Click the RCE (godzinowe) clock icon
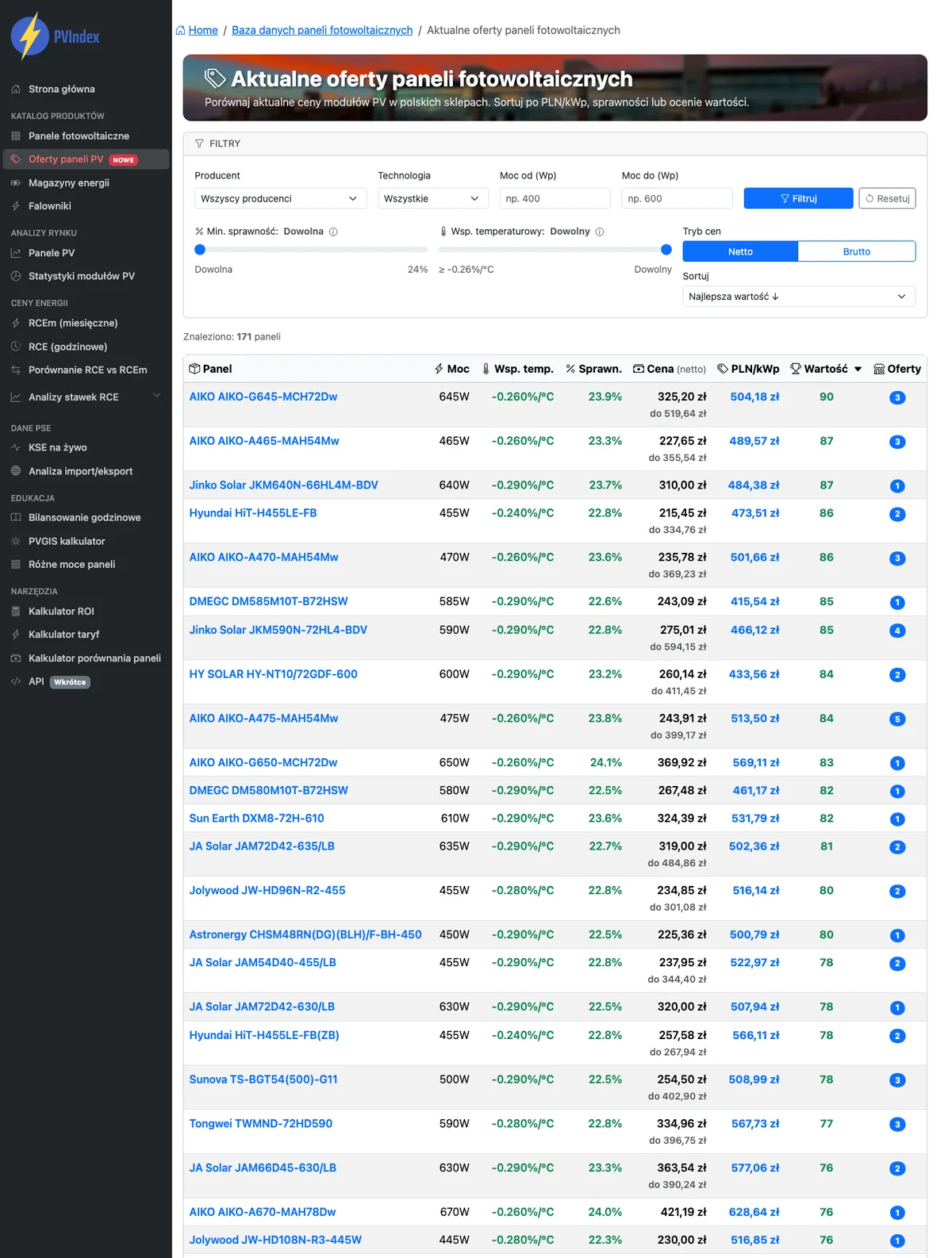Viewport: 952px width, 1258px height. (16, 347)
